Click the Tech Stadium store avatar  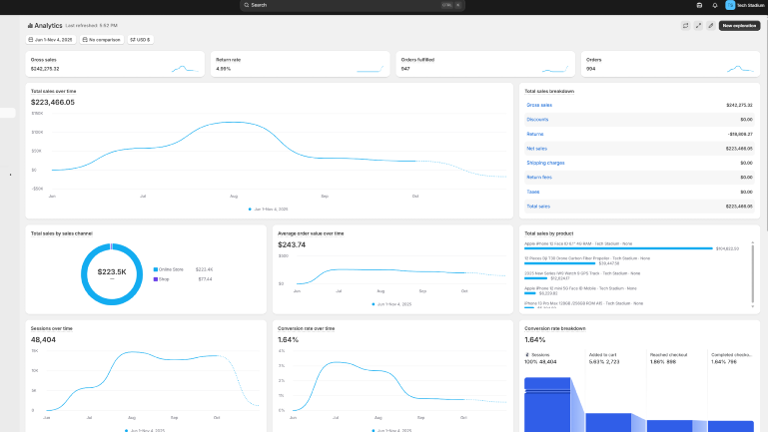pos(730,5)
